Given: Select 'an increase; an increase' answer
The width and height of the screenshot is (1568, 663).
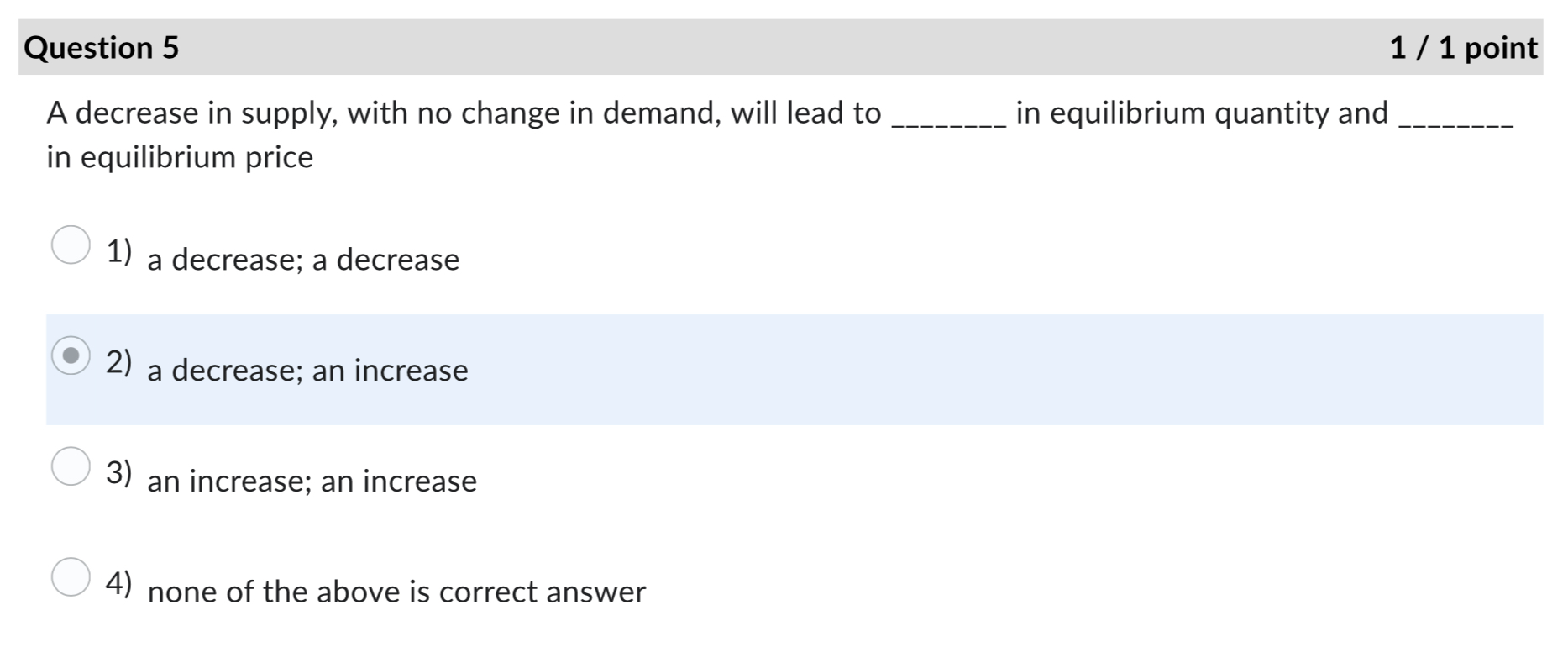Looking at the screenshot, I should (312, 482).
